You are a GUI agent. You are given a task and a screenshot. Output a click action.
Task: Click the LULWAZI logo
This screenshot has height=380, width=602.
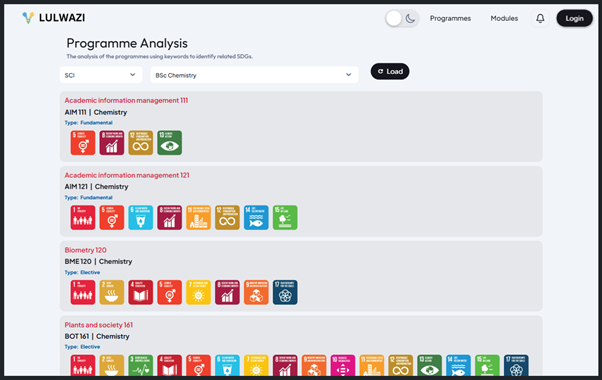[53, 18]
